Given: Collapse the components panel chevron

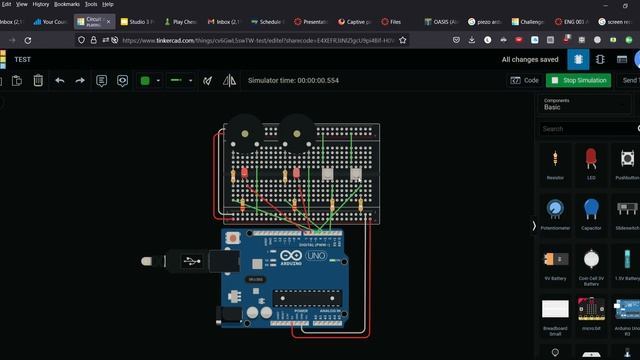Looking at the screenshot, I should [534, 226].
